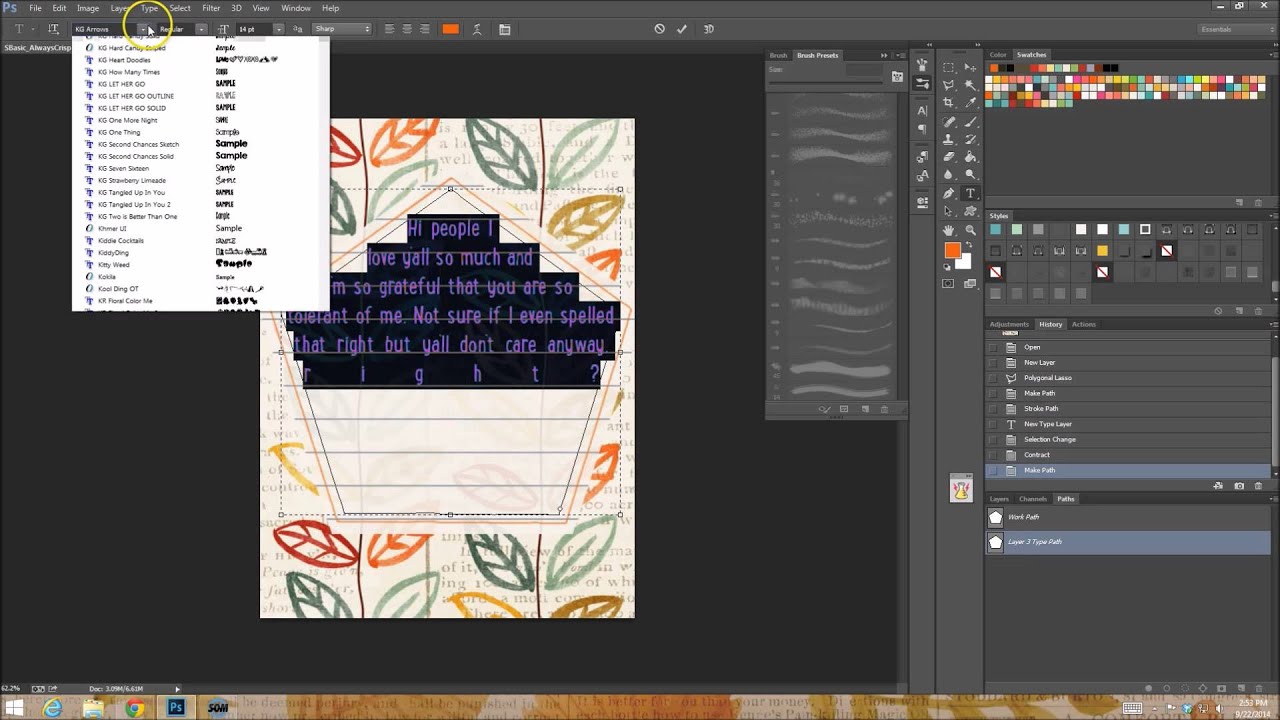Expand the font size 14 pt dropdown
This screenshot has width=1280, height=720.
(x=278, y=29)
